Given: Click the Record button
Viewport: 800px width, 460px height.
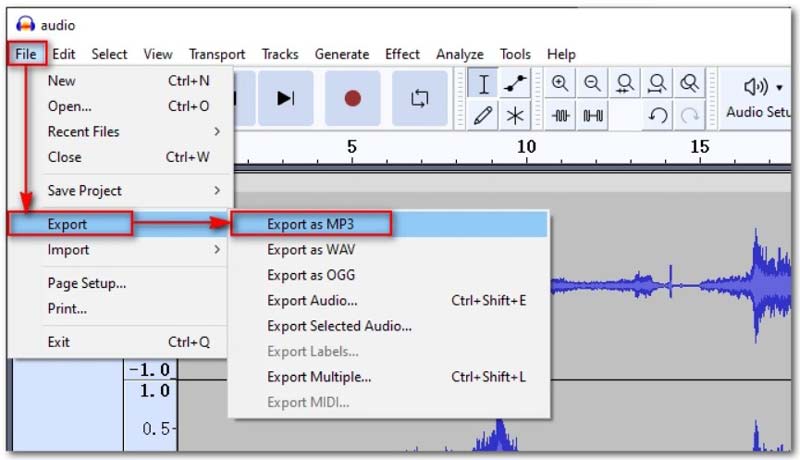Looking at the screenshot, I should (x=353, y=98).
